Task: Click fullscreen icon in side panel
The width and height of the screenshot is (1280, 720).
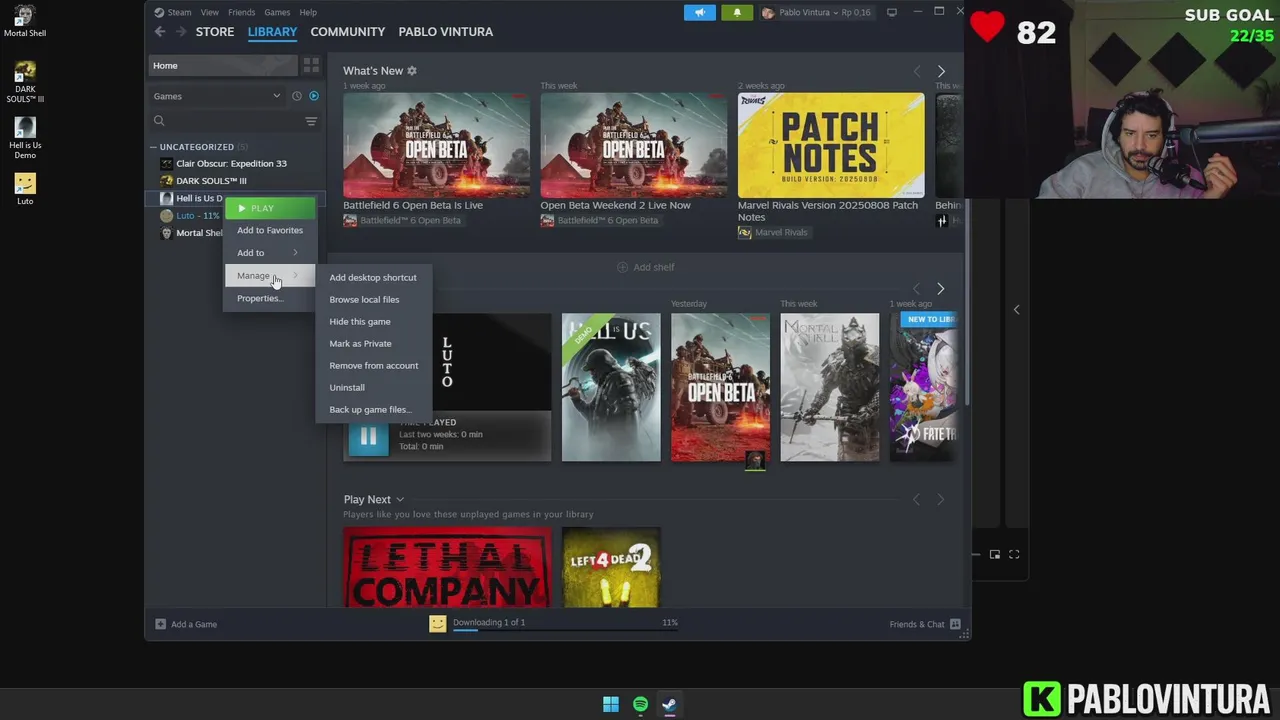Action: tap(1014, 554)
